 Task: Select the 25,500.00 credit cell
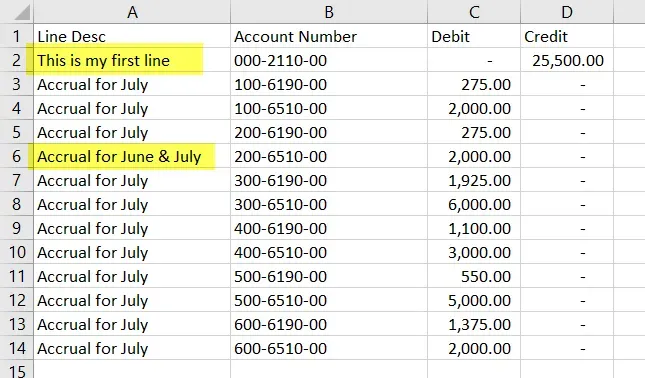(x=567, y=60)
